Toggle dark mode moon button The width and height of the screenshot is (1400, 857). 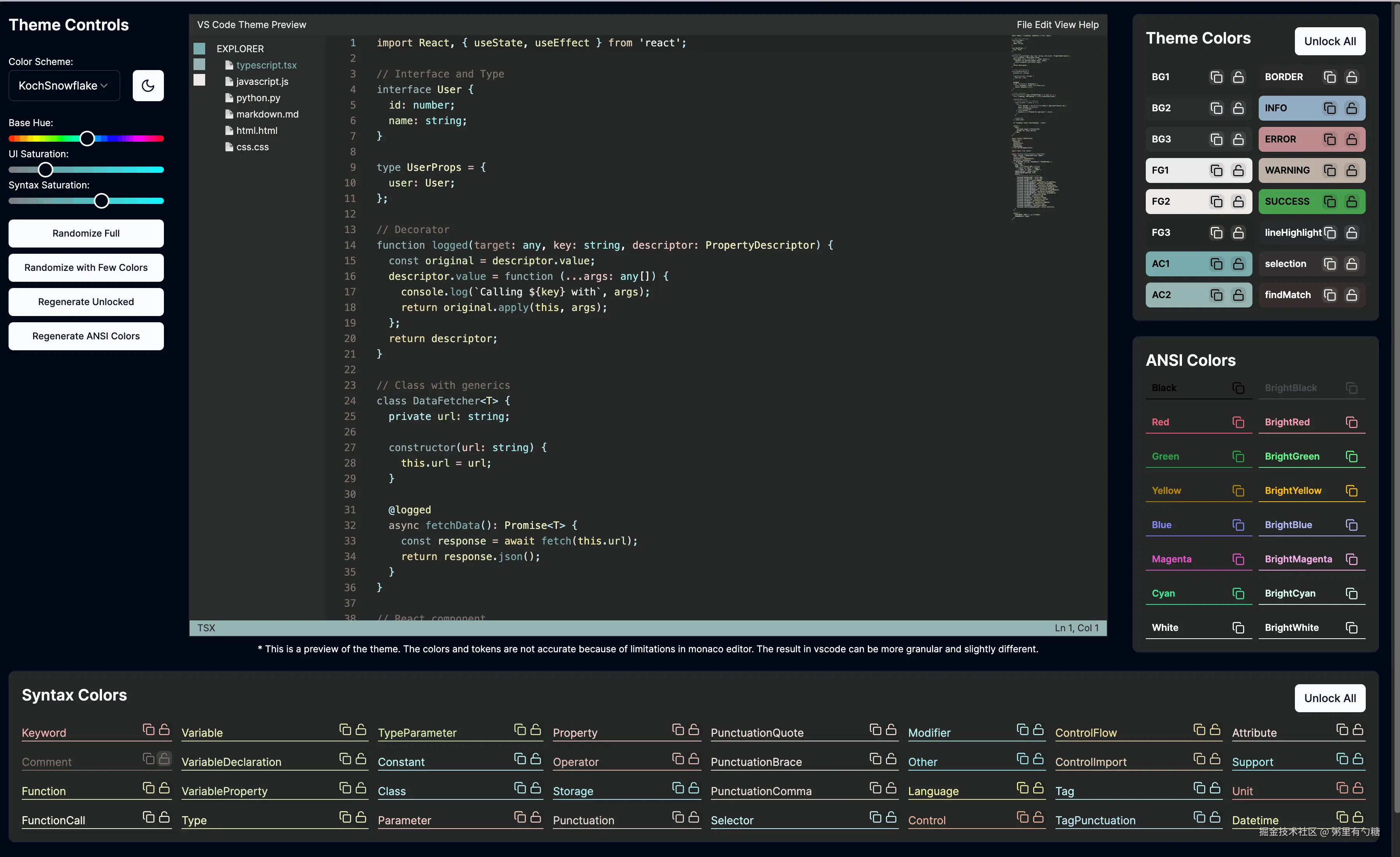[x=148, y=86]
